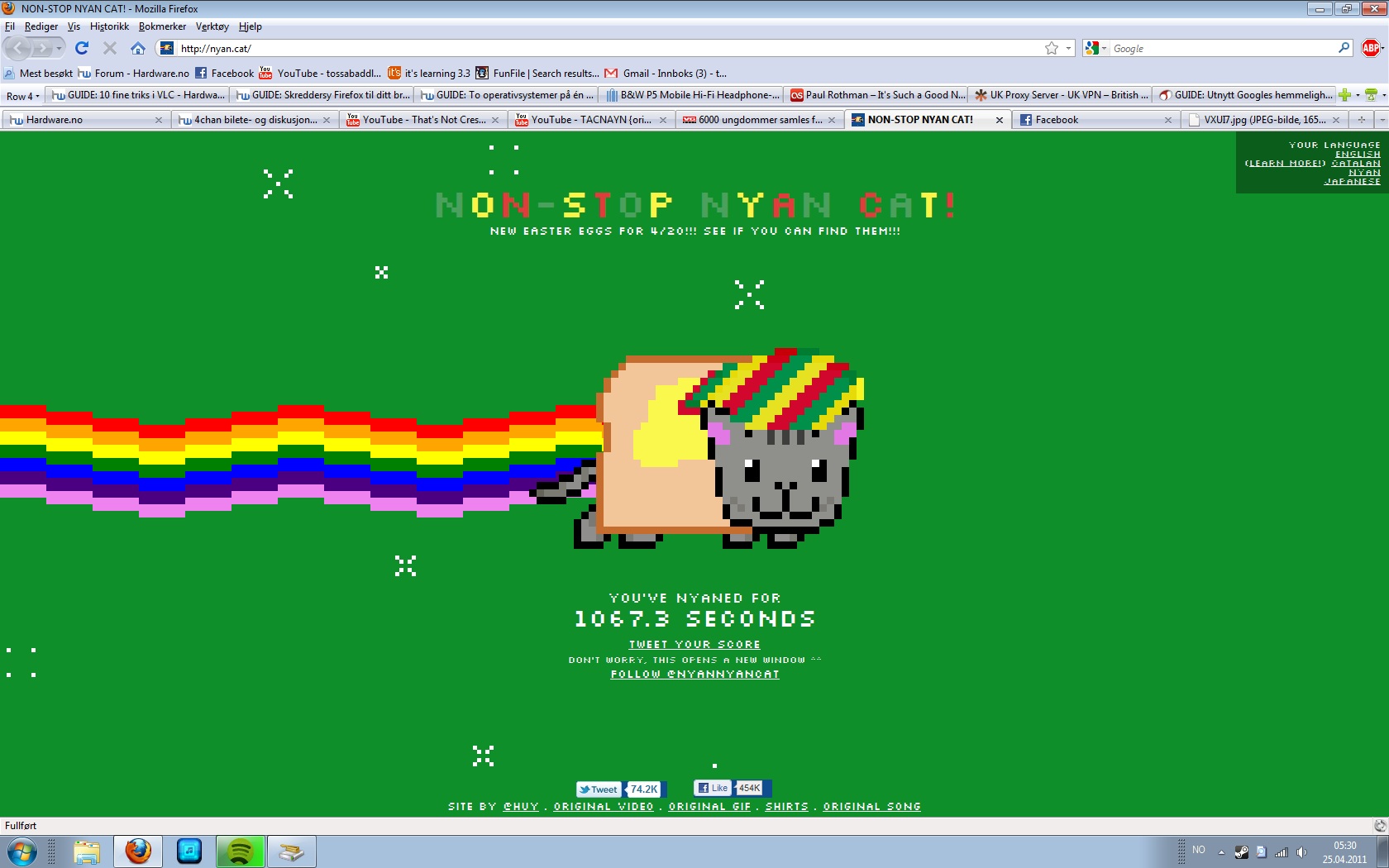This screenshot has height=868, width=1389.
Task: Open the Historikk menu
Action: pyautogui.click(x=109, y=26)
